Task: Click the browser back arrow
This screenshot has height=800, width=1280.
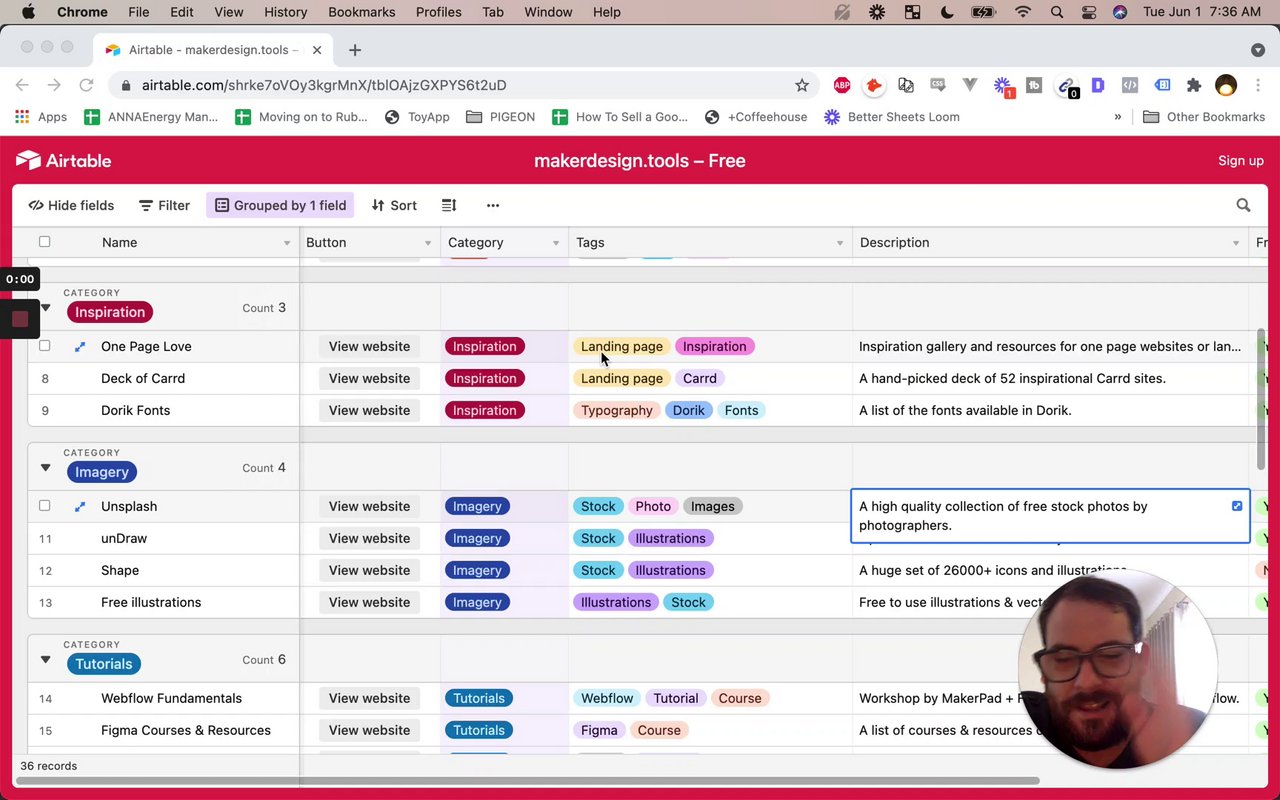Action: [x=22, y=85]
